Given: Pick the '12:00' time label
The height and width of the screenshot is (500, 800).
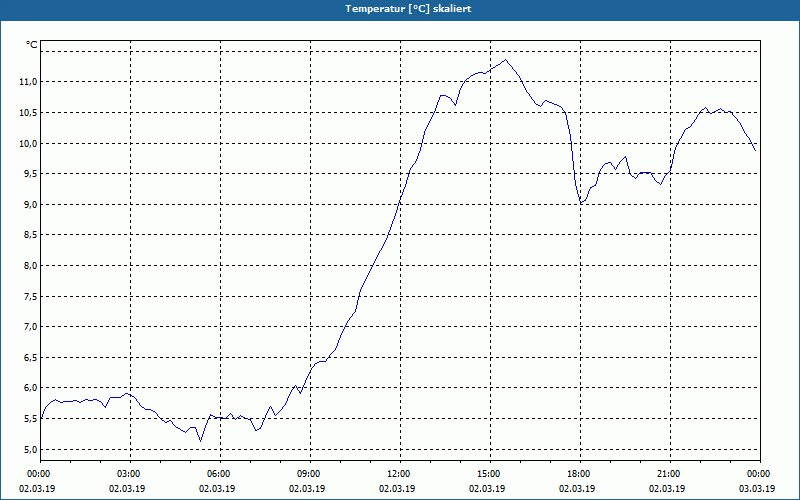Looking at the screenshot, I should point(400,474).
